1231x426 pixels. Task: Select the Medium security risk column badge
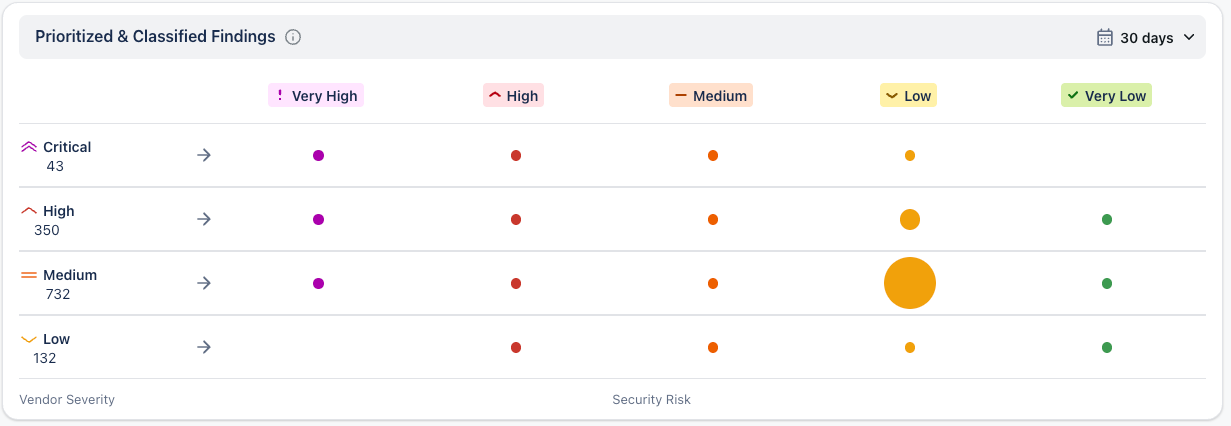pos(711,96)
